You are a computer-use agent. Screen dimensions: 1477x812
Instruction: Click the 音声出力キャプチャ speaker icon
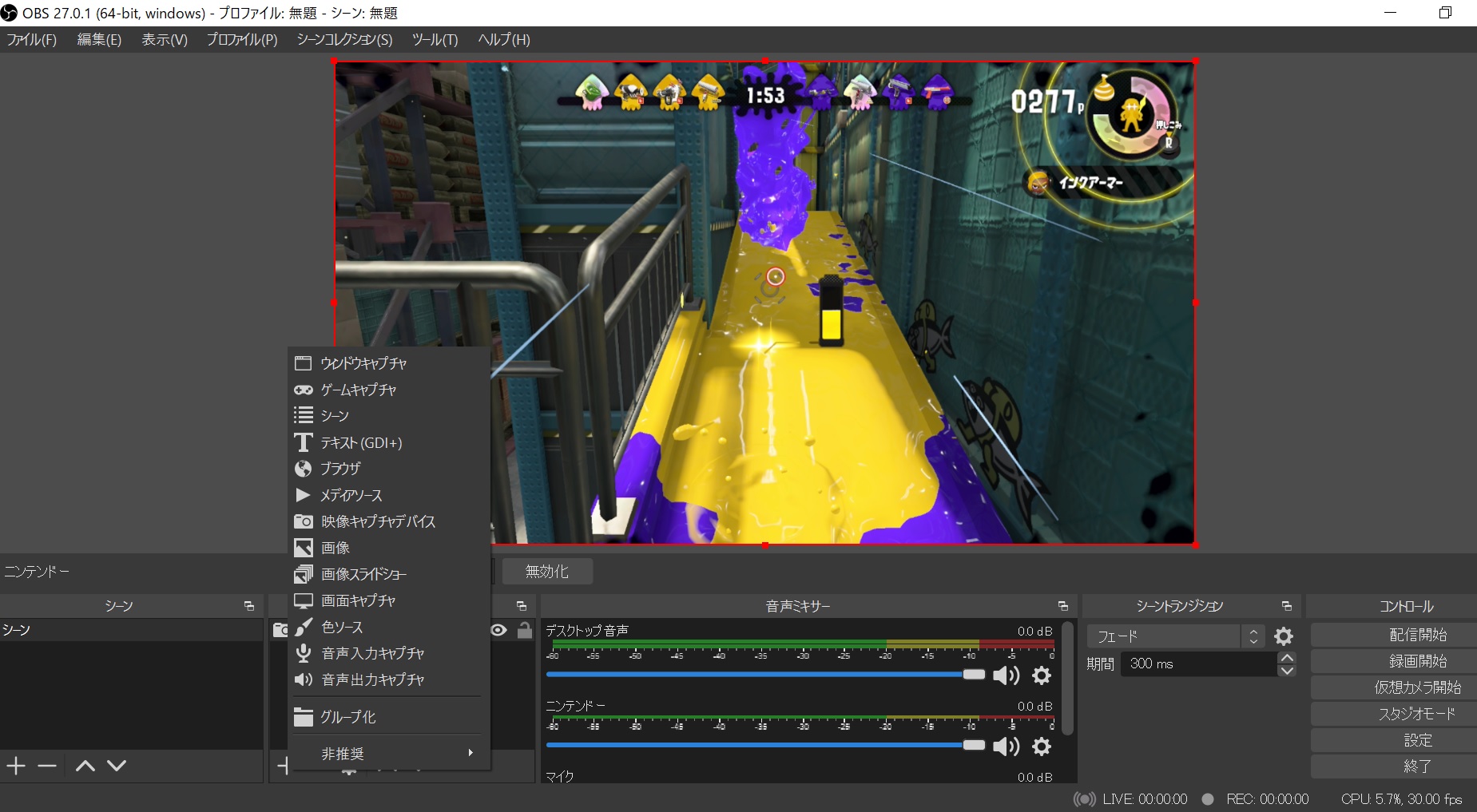(x=304, y=679)
